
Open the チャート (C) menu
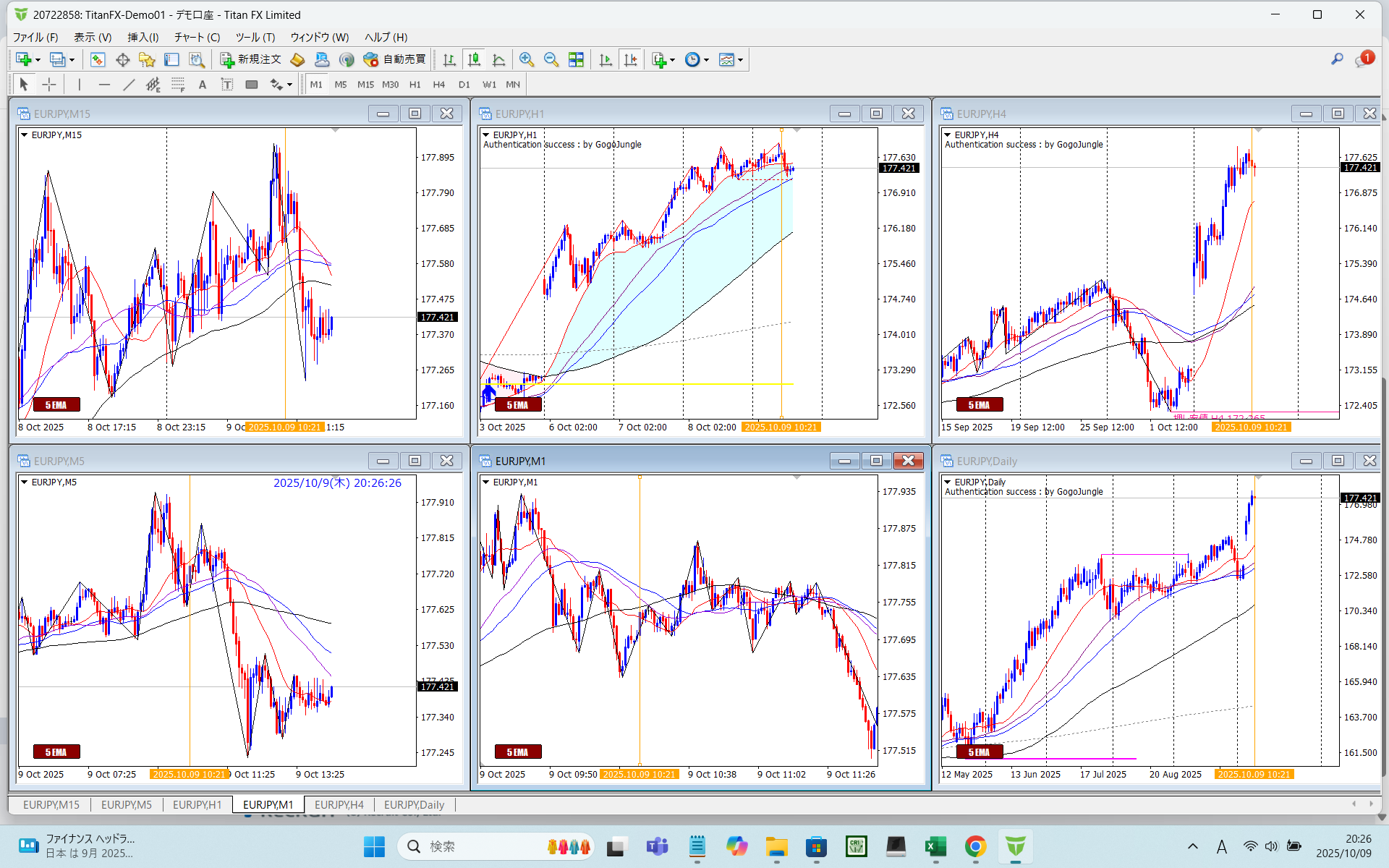[197, 37]
